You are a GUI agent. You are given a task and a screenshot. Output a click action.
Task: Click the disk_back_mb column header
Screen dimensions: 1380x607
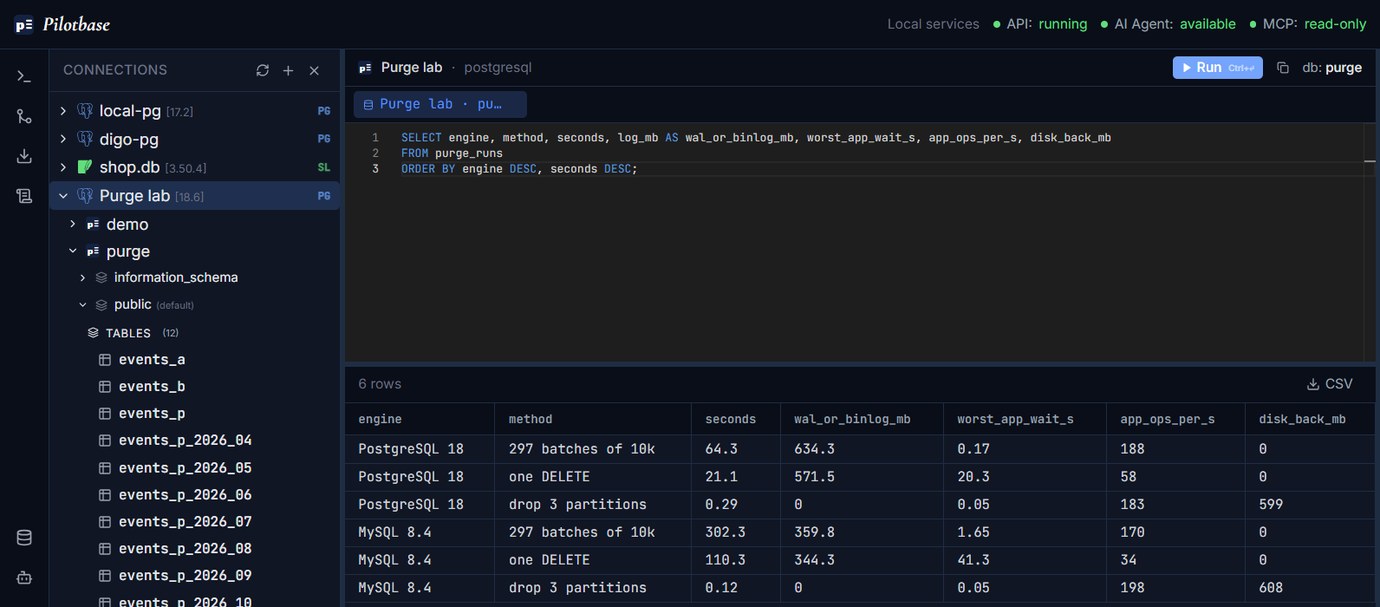1310,419
